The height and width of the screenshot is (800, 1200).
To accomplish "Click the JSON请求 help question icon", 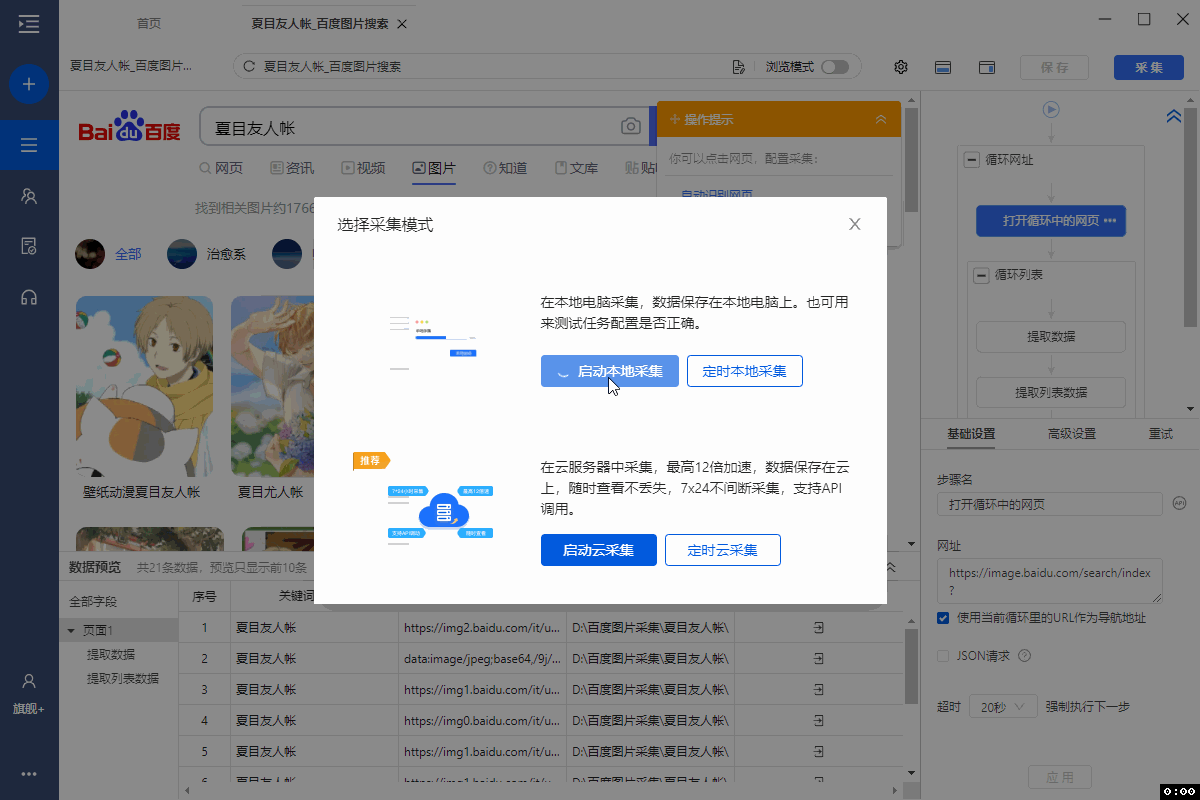I will [1024, 656].
